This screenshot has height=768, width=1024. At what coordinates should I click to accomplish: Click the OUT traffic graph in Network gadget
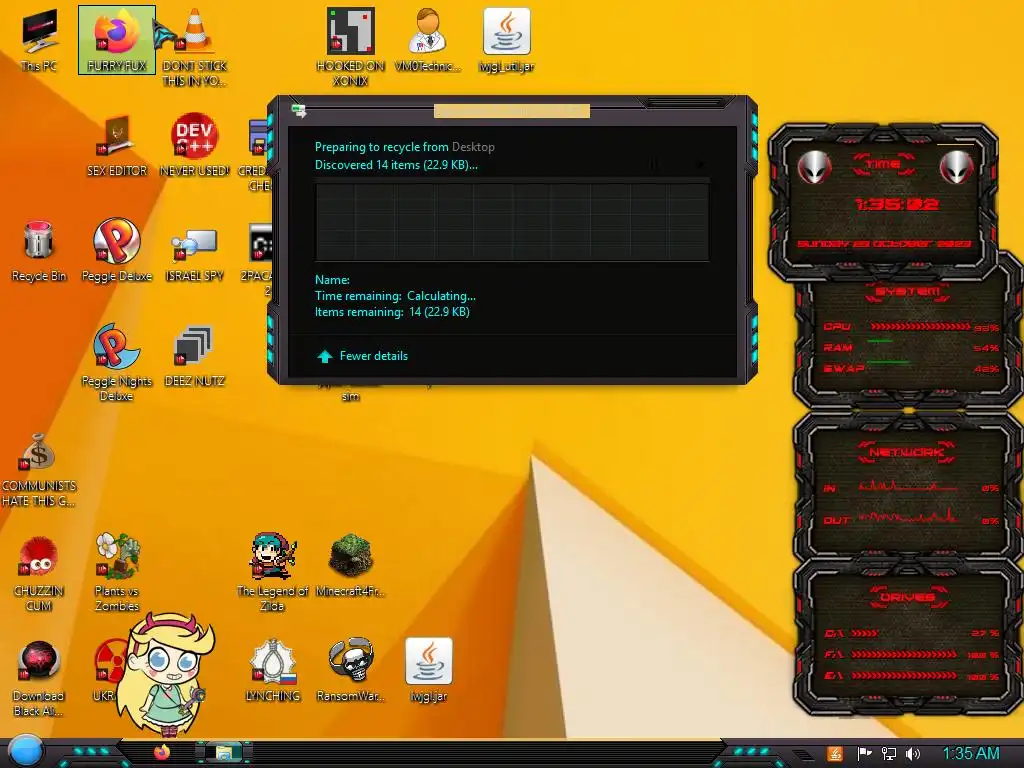click(x=908, y=518)
